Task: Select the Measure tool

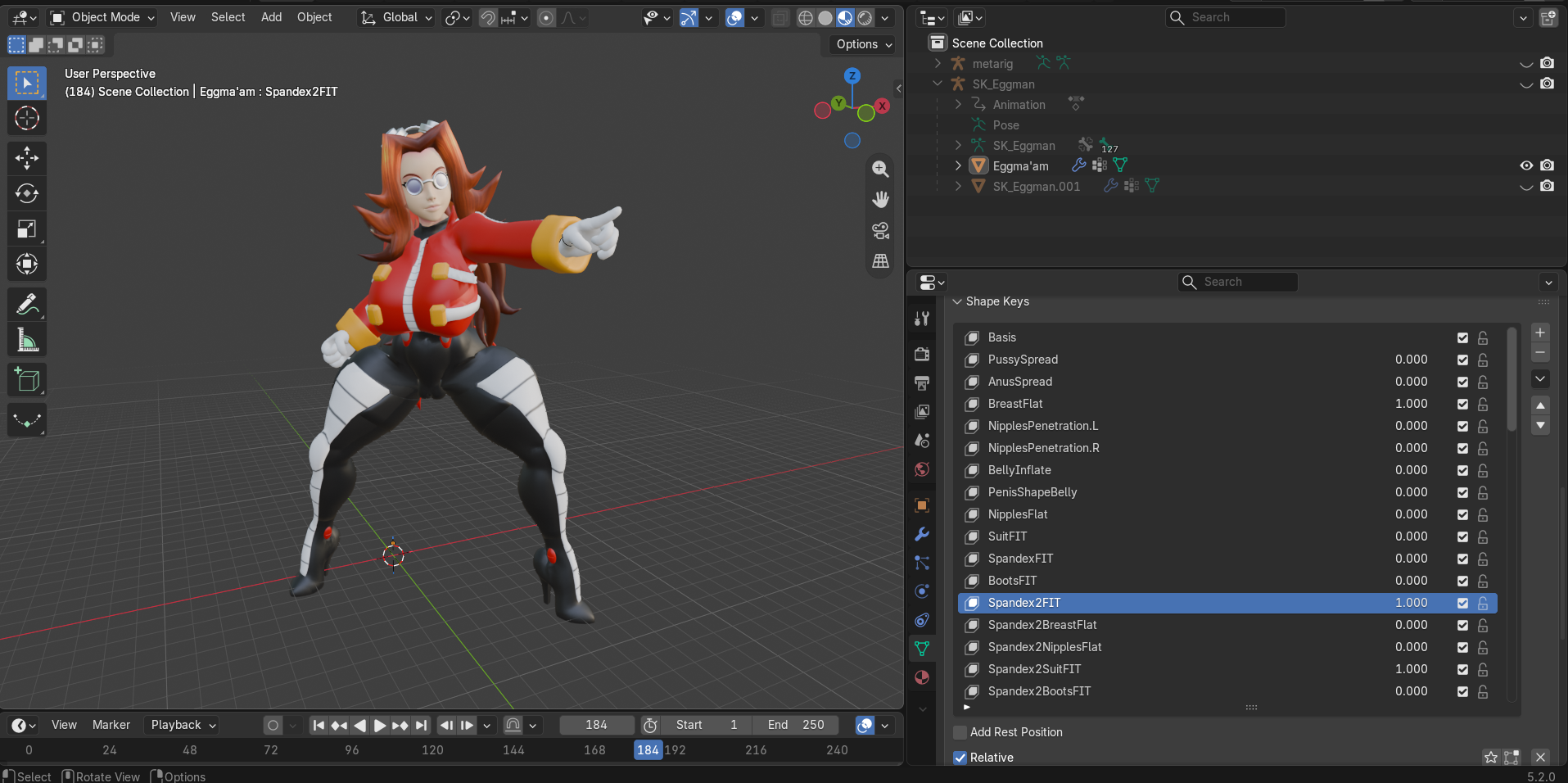Action: pos(27,340)
